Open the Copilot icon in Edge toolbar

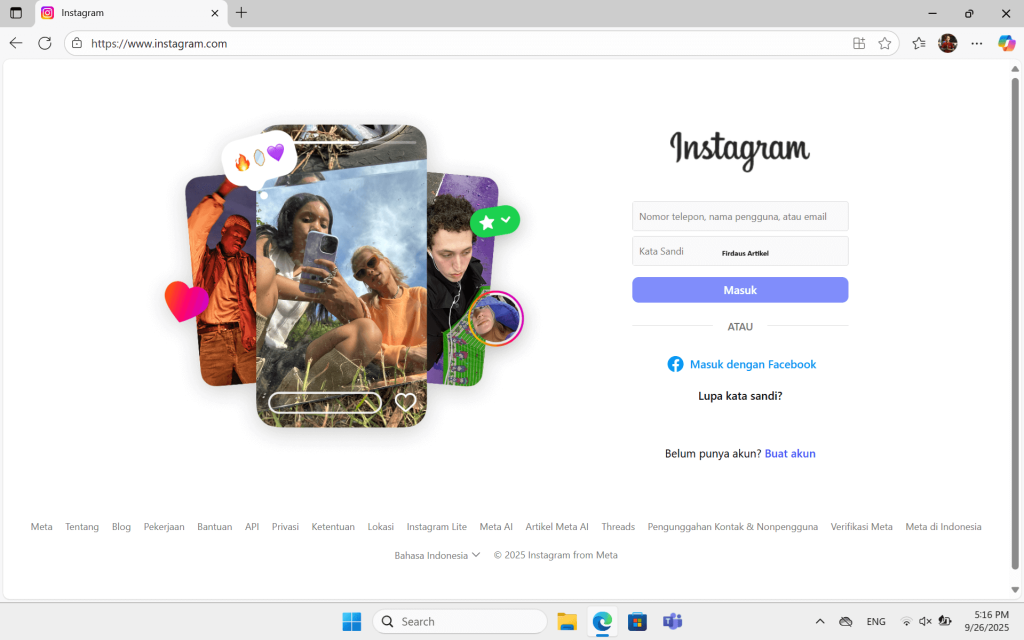pyautogui.click(x=1006, y=43)
